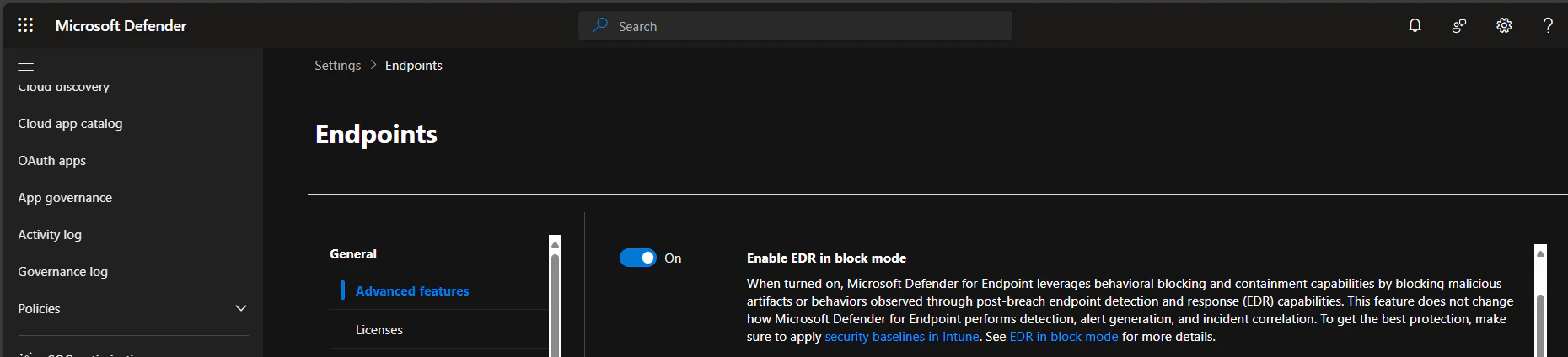
Task: Open the Governance log
Action: click(x=63, y=271)
